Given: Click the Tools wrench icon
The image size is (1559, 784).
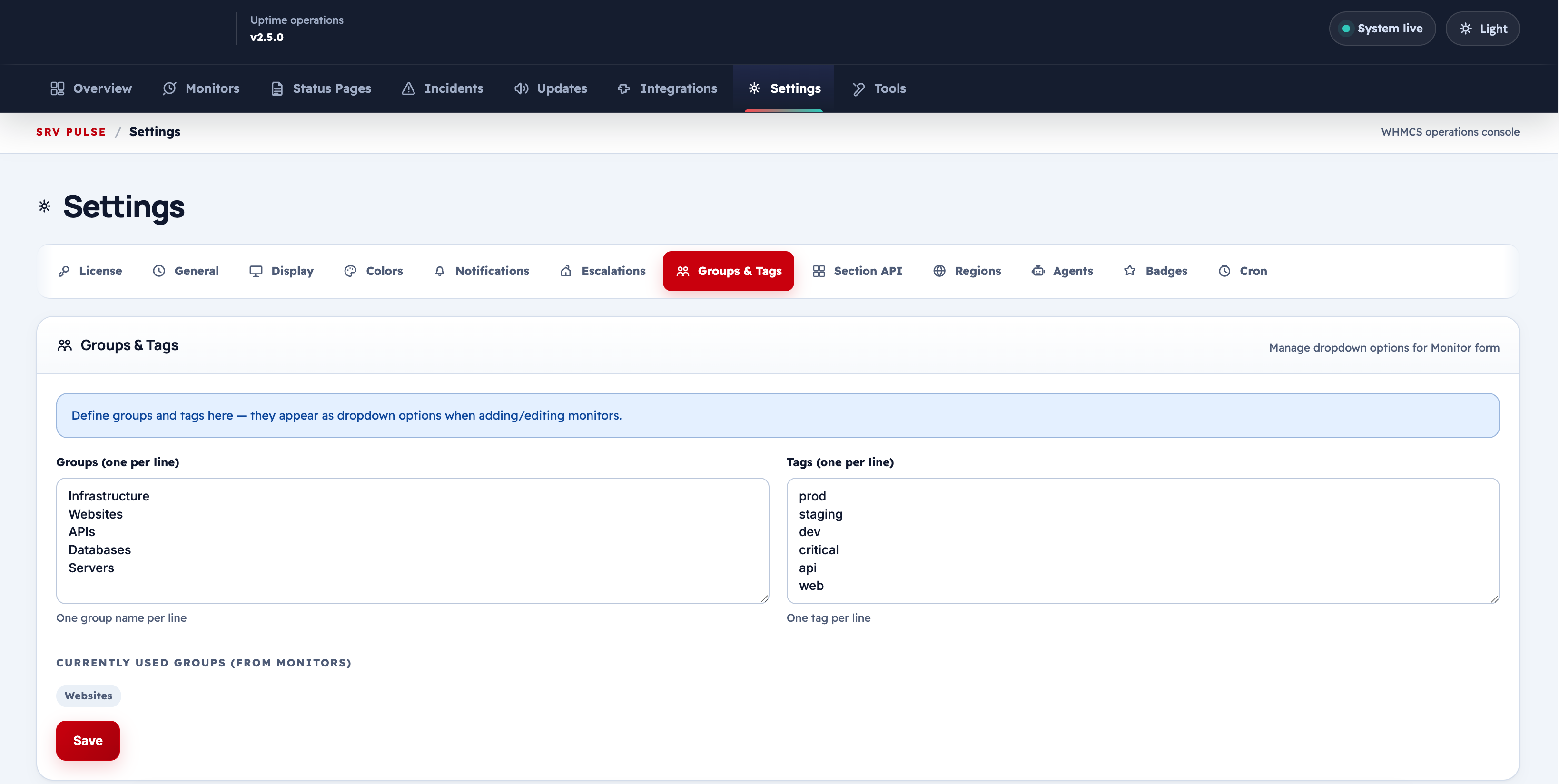Looking at the screenshot, I should pyautogui.click(x=858, y=88).
